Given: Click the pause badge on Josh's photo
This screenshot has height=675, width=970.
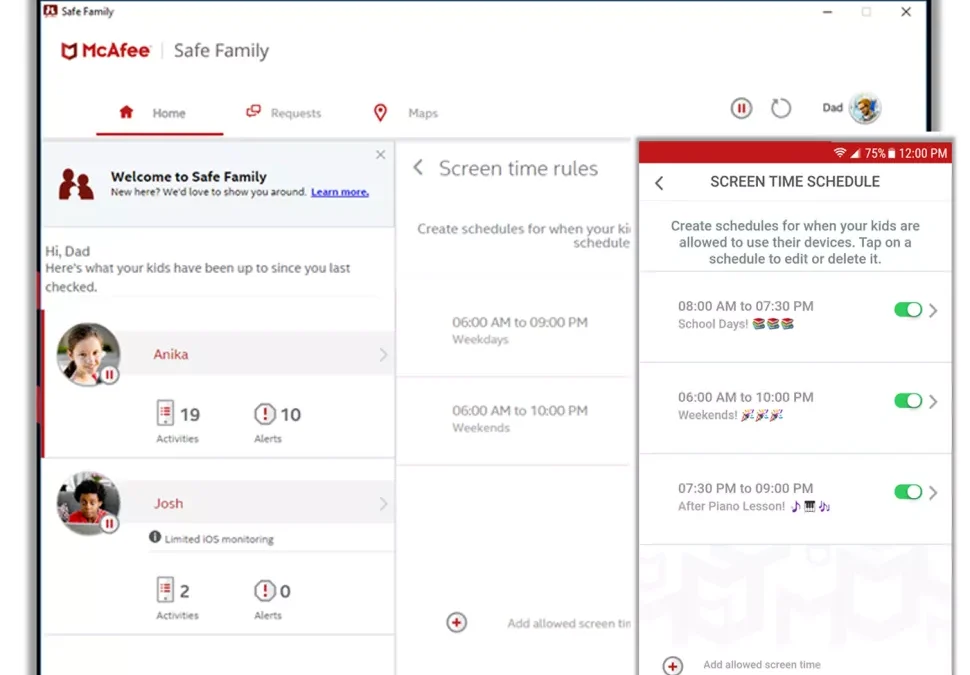Looking at the screenshot, I should (110, 523).
